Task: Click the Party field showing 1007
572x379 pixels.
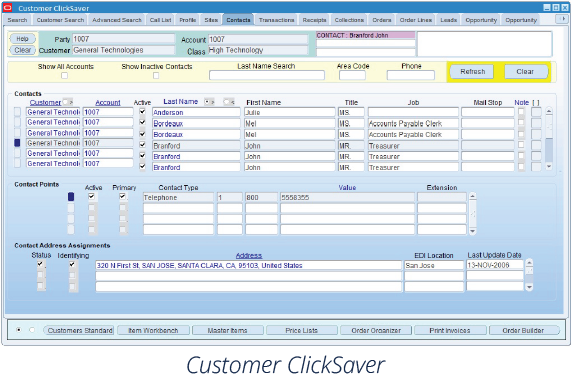Action: click(124, 39)
